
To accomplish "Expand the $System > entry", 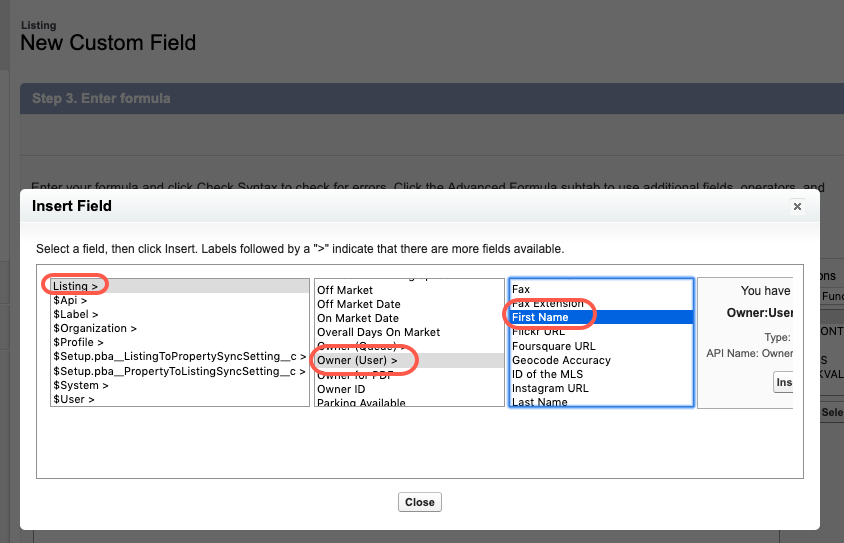I will coord(180,385).
